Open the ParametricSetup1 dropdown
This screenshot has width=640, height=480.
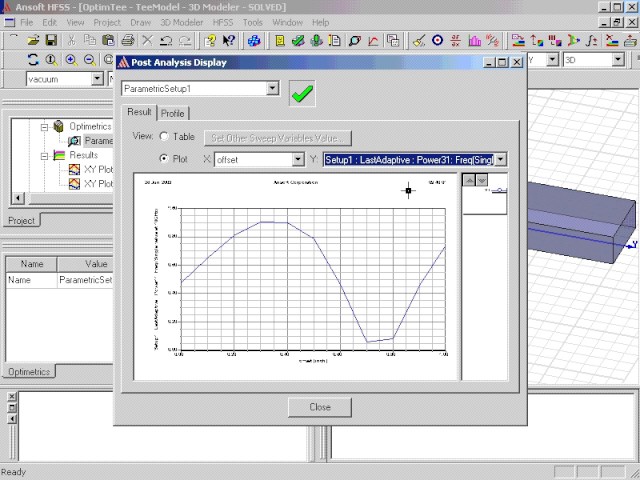pyautogui.click(x=273, y=88)
